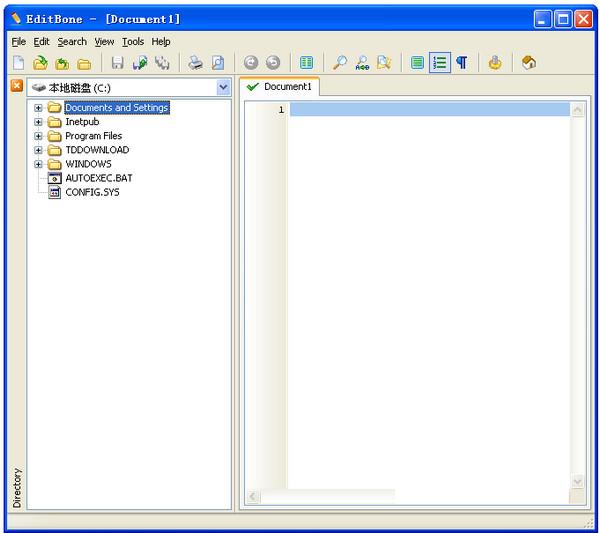This screenshot has width=600, height=533.
Task: Click the Undo arrow button
Action: (x=251, y=63)
